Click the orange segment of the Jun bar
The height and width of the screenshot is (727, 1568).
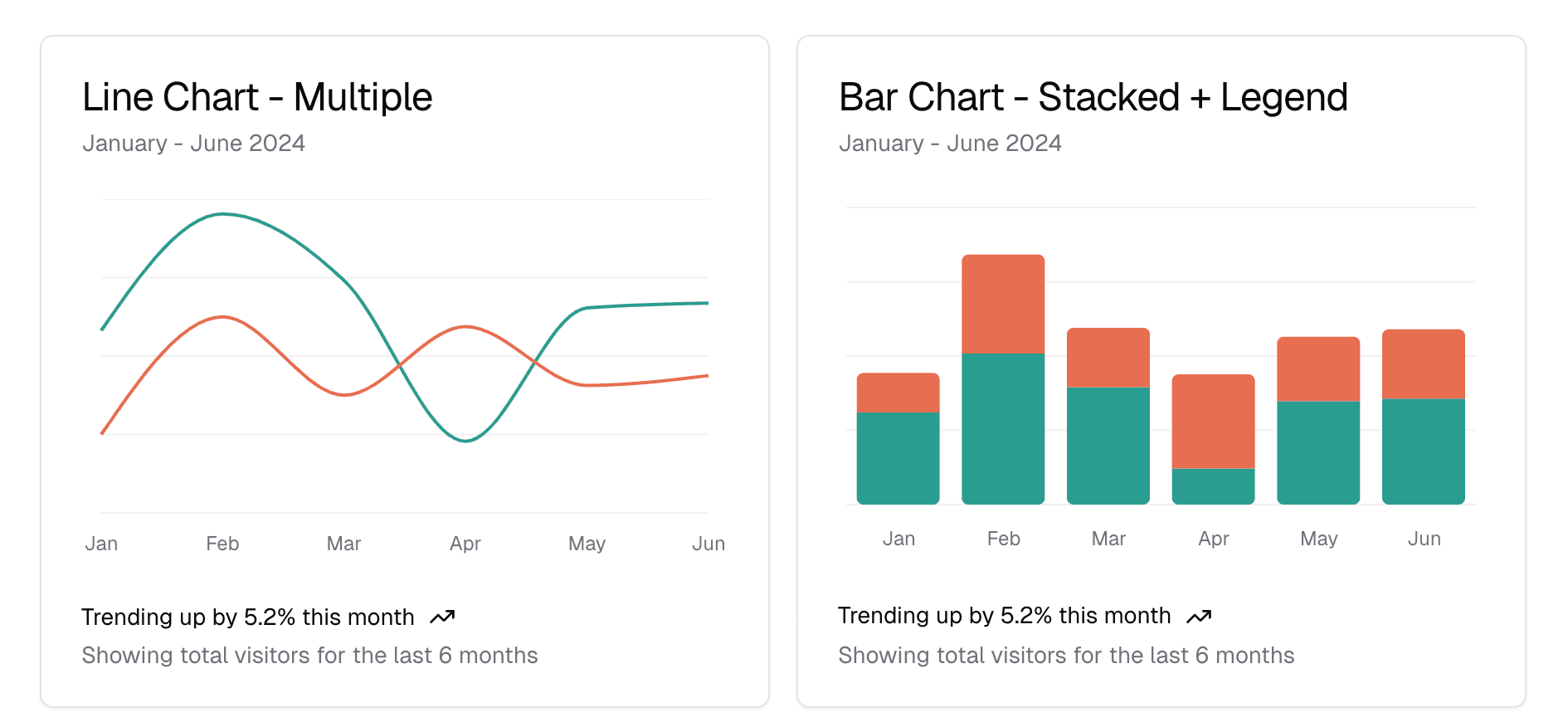[1423, 363]
